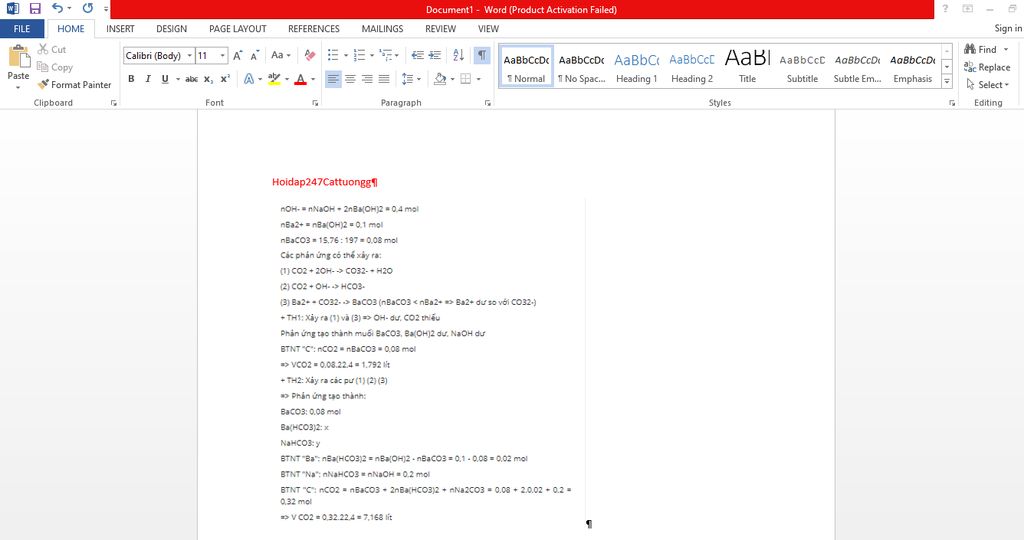The image size is (1024, 540).
Task: Apply subscript formatting
Action: click(208, 79)
